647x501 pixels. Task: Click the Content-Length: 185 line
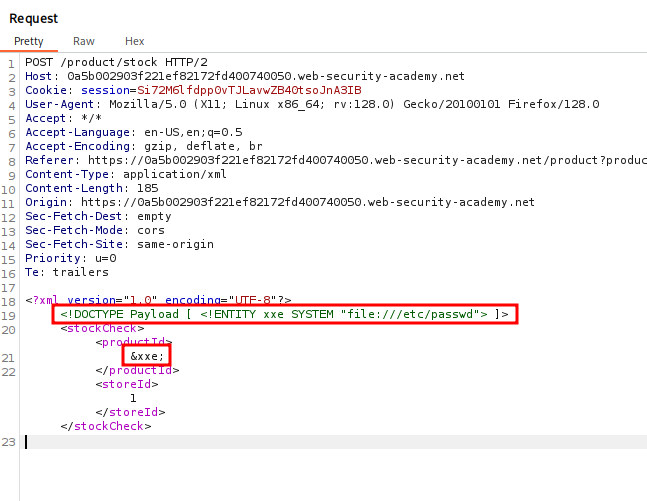(x=92, y=189)
